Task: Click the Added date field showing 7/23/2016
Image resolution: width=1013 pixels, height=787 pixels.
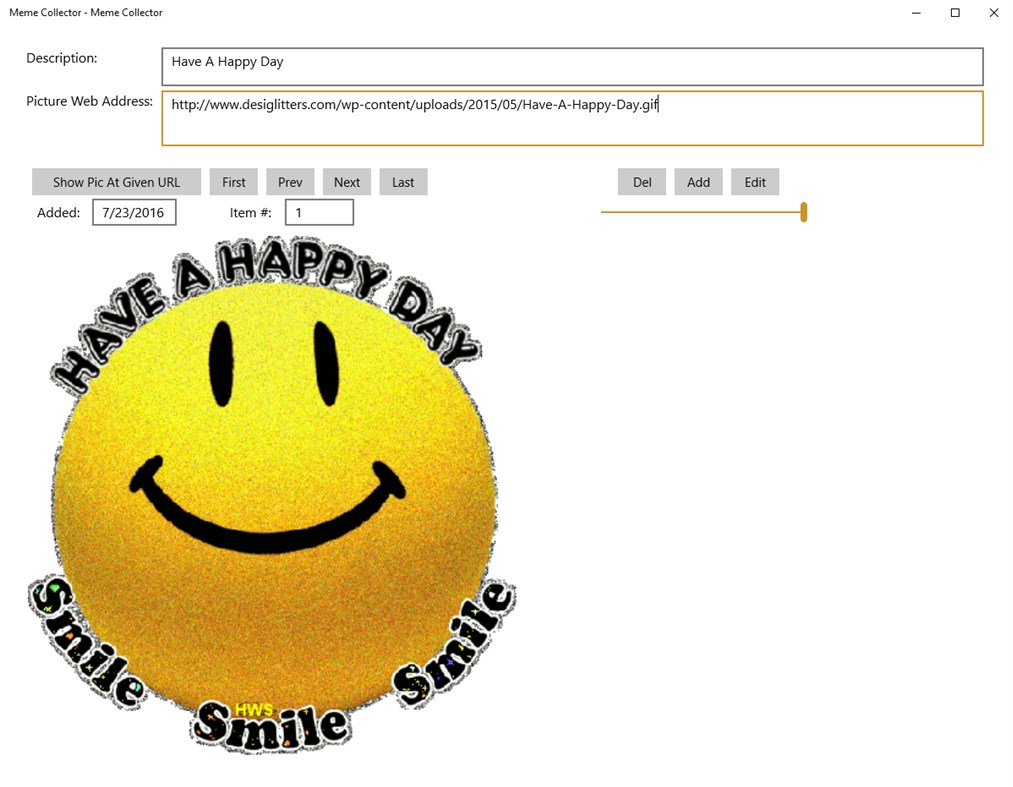Action: tap(134, 212)
